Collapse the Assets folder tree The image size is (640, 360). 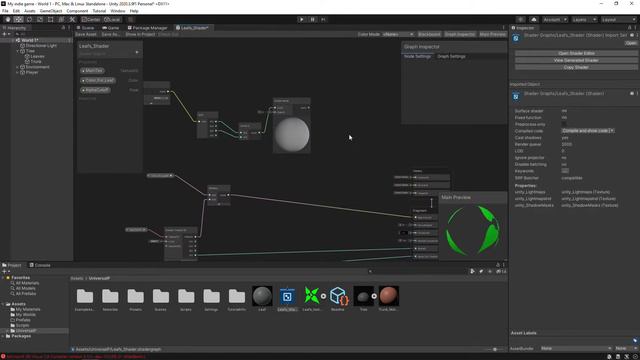click(x=3, y=304)
